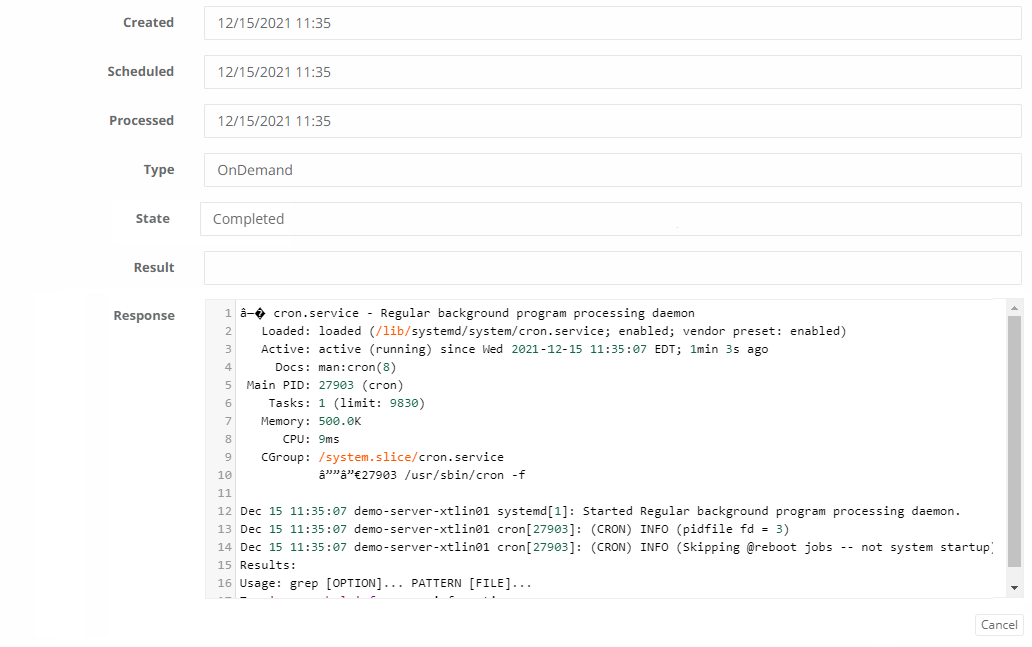
Task: Click the Type field showing OnDemand
Action: [610, 169]
